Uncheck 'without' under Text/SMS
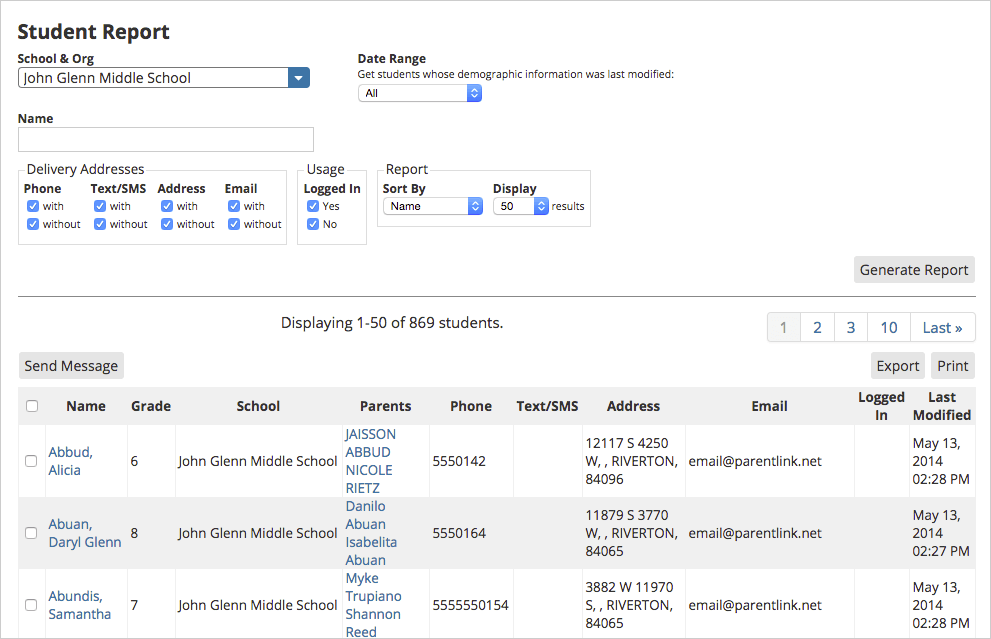Image resolution: width=991 pixels, height=639 pixels. [x=100, y=224]
